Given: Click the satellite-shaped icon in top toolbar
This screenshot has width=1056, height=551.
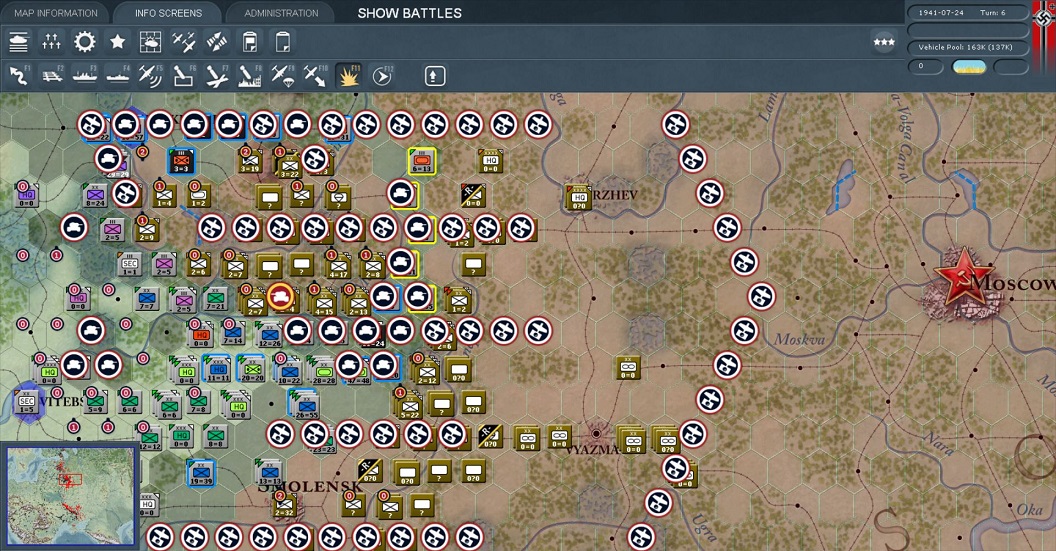Looking at the screenshot, I should point(216,42).
